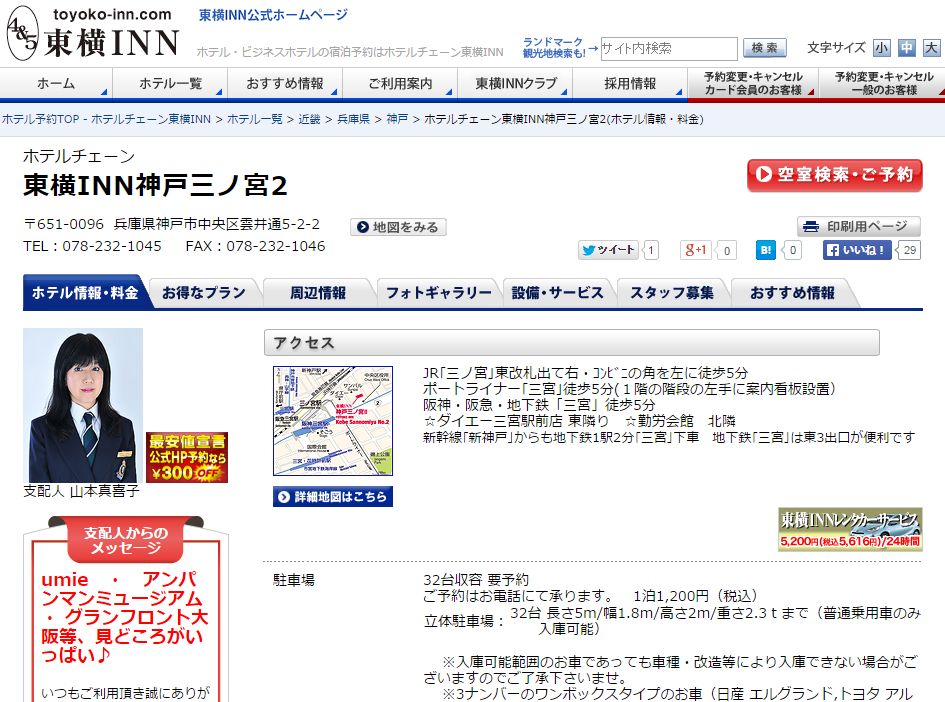
Task: Open 予約変更・キャンセル カード会員のお客様 menu
Action: click(753, 83)
